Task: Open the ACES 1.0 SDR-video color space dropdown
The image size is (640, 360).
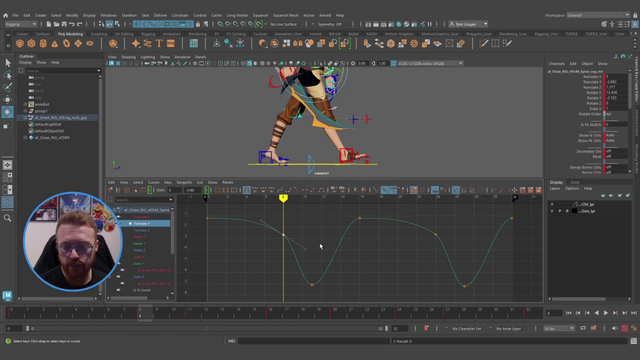Action: (x=430, y=63)
